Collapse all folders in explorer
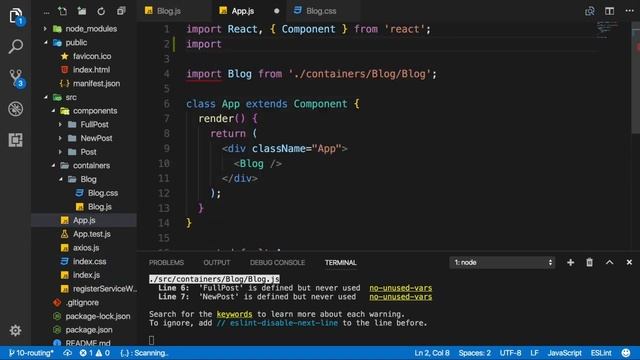 pyautogui.click(x=121, y=11)
